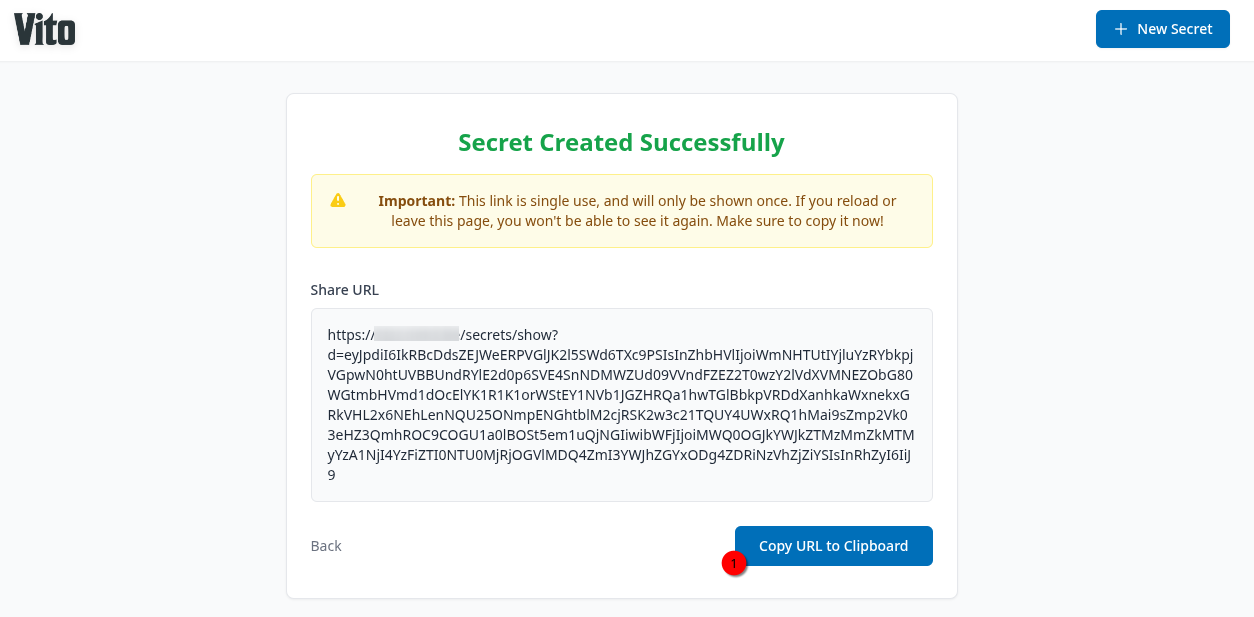The width and height of the screenshot is (1254, 617).
Task: Click the Vito logo
Action: point(45,29)
